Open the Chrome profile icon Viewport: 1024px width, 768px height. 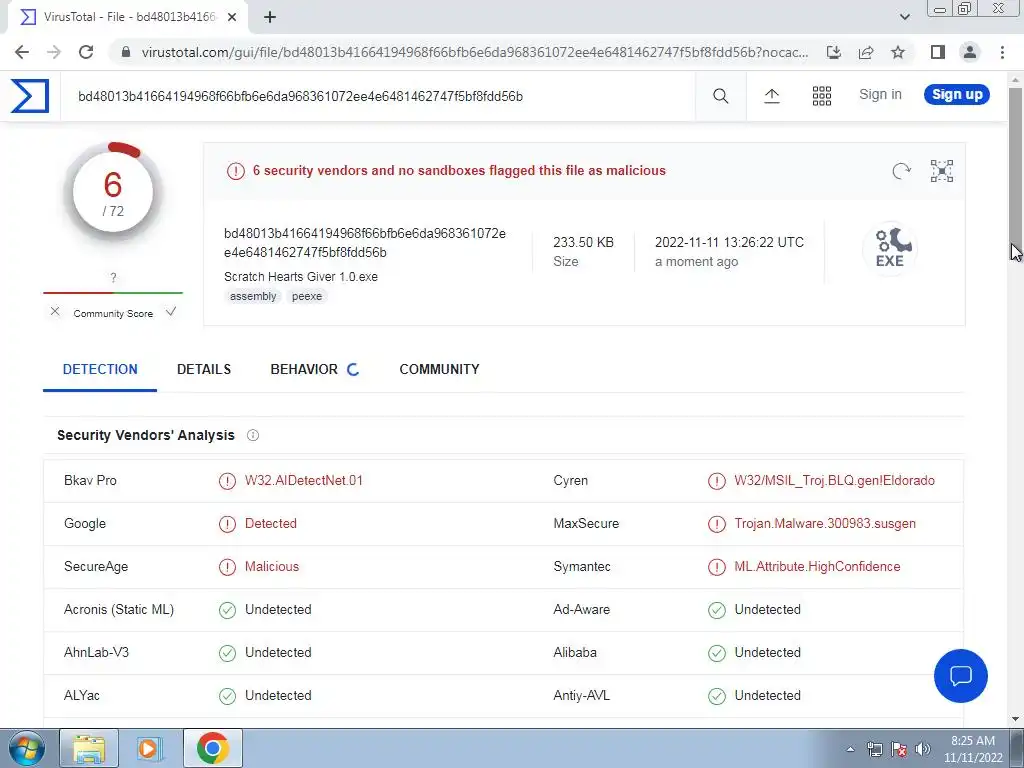pos(970,52)
